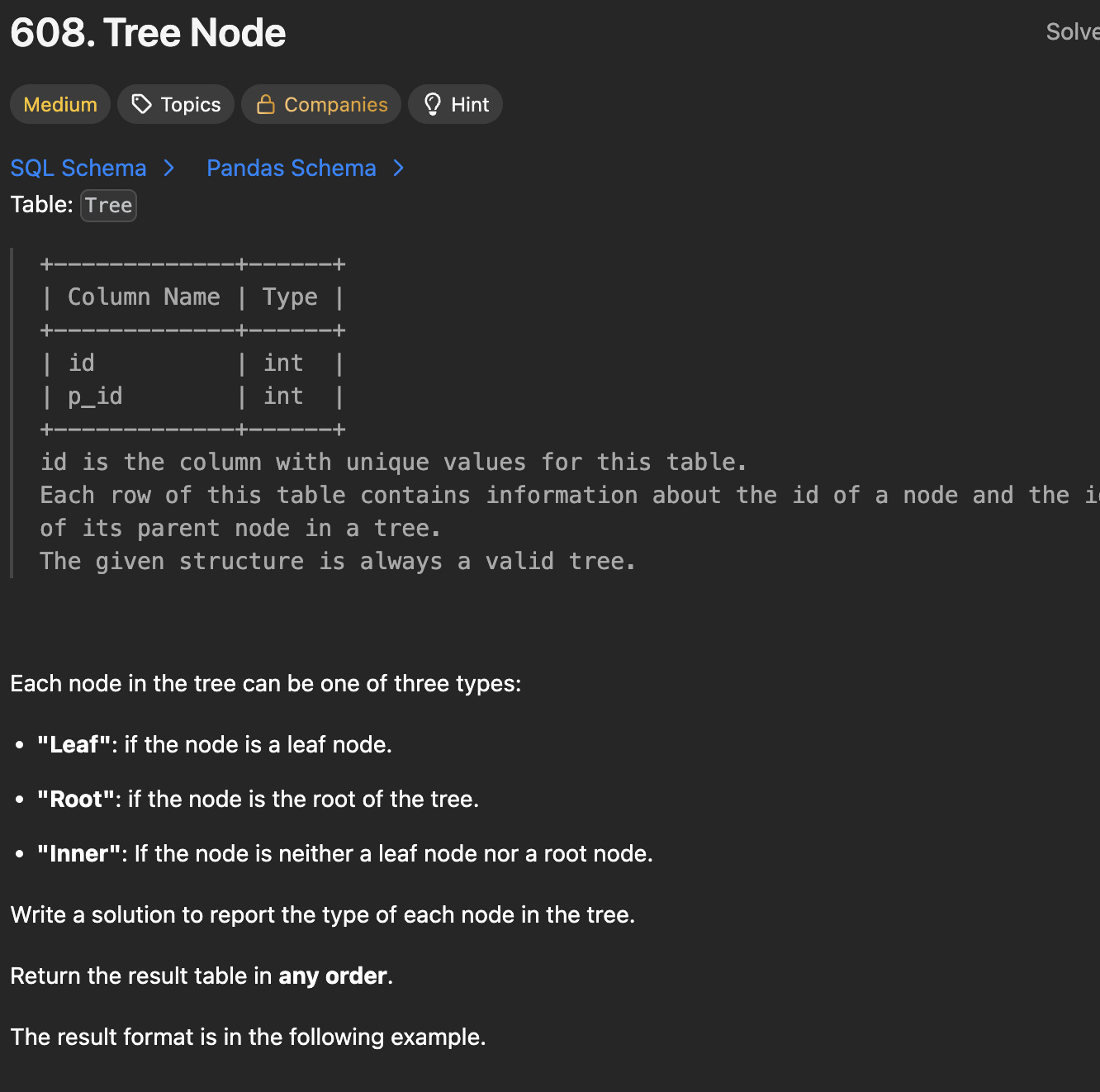Image resolution: width=1100 pixels, height=1092 pixels.
Task: Reveal the Hint label text
Action: tap(470, 105)
